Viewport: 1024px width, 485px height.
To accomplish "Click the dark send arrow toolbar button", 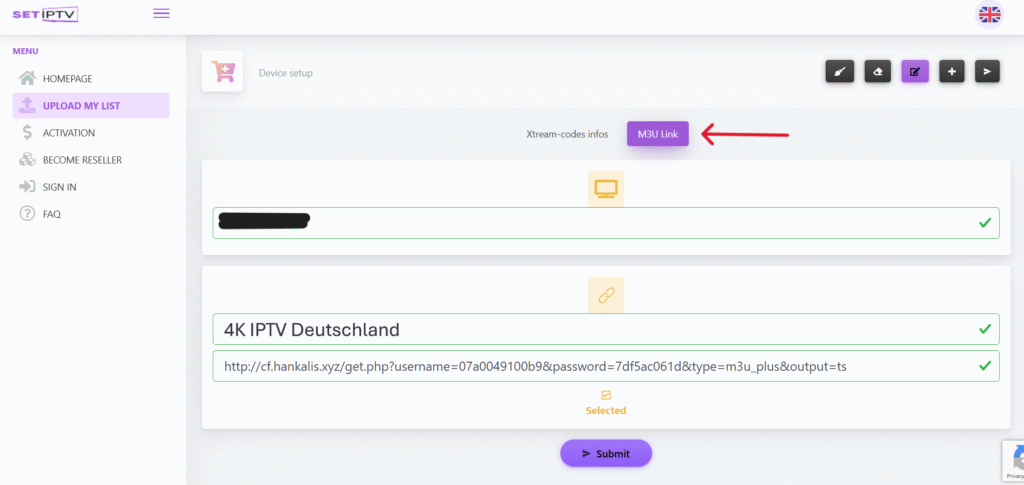I will pyautogui.click(x=987, y=72).
